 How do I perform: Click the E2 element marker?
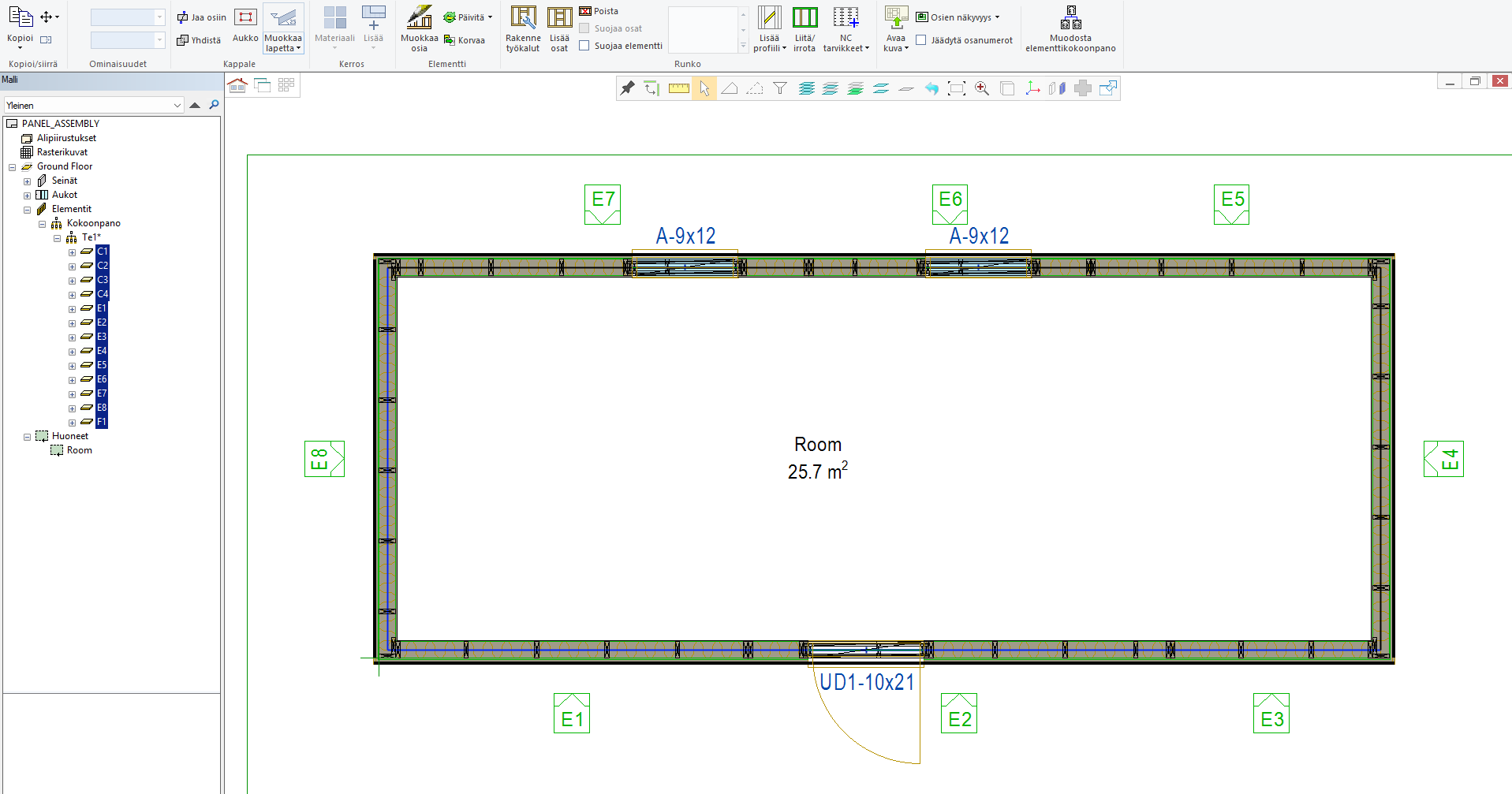click(x=959, y=713)
